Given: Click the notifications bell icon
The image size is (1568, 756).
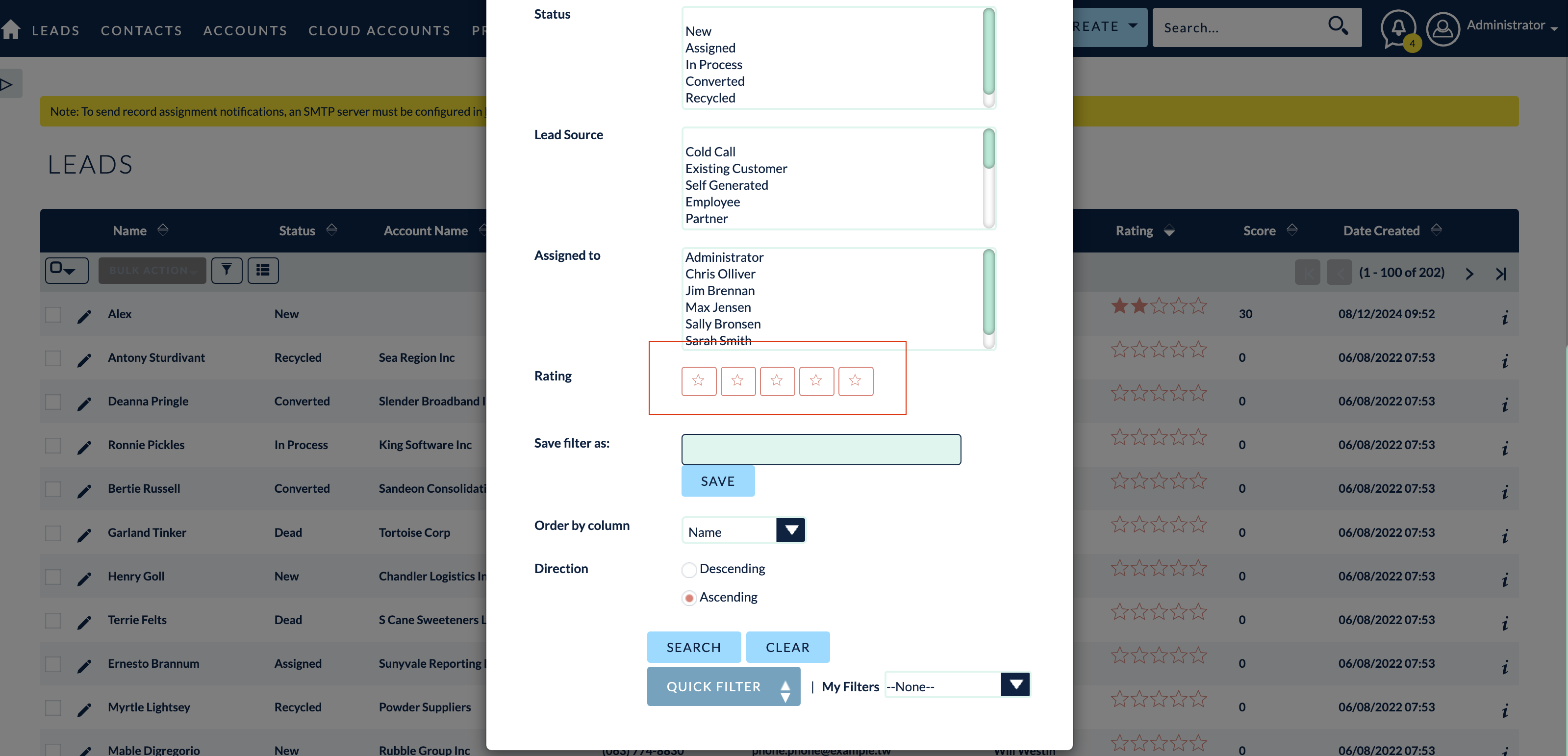Looking at the screenshot, I should 1399,27.
